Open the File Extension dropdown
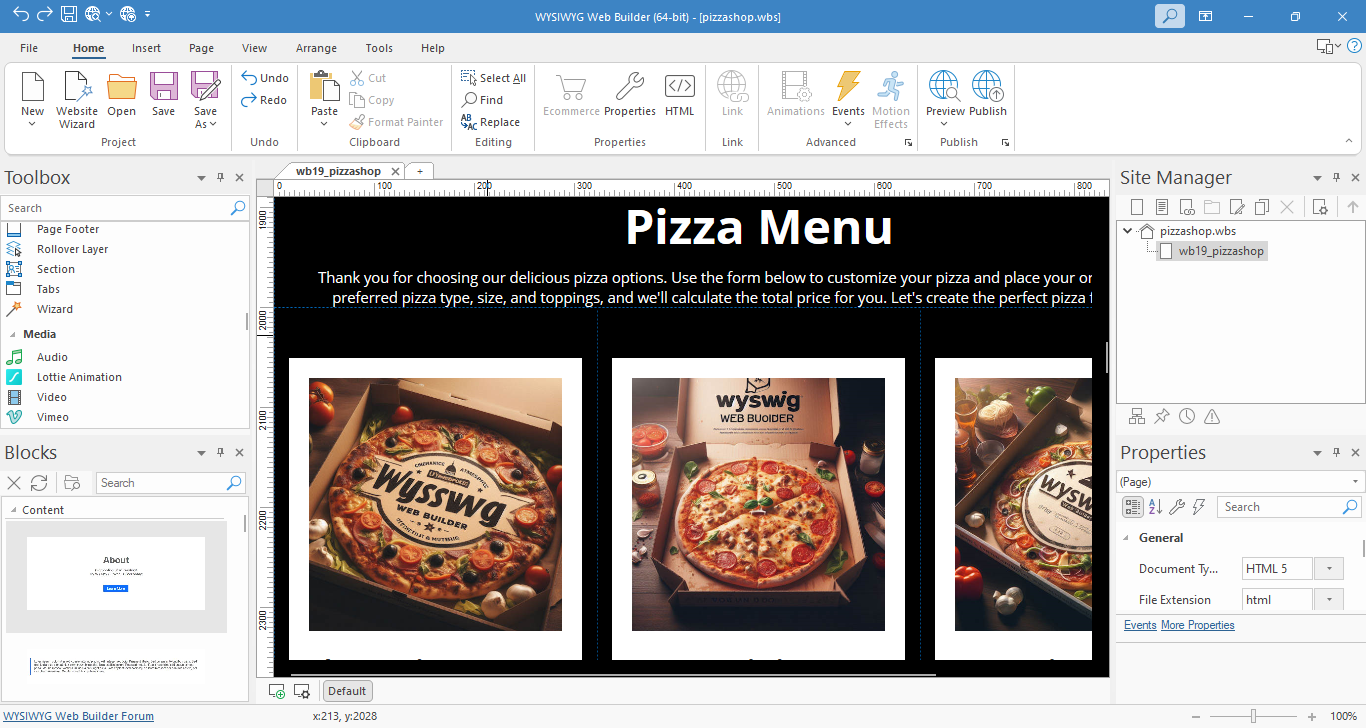The width and height of the screenshot is (1366, 728). pyautogui.click(x=1328, y=600)
